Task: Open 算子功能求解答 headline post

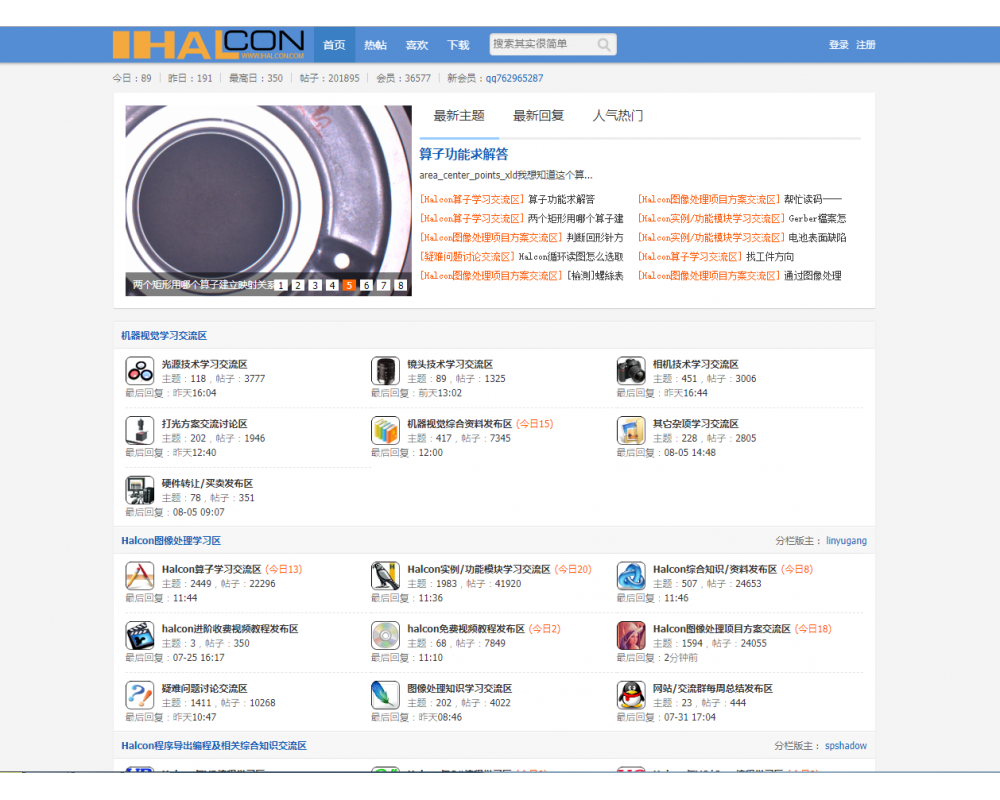Action: [464, 154]
